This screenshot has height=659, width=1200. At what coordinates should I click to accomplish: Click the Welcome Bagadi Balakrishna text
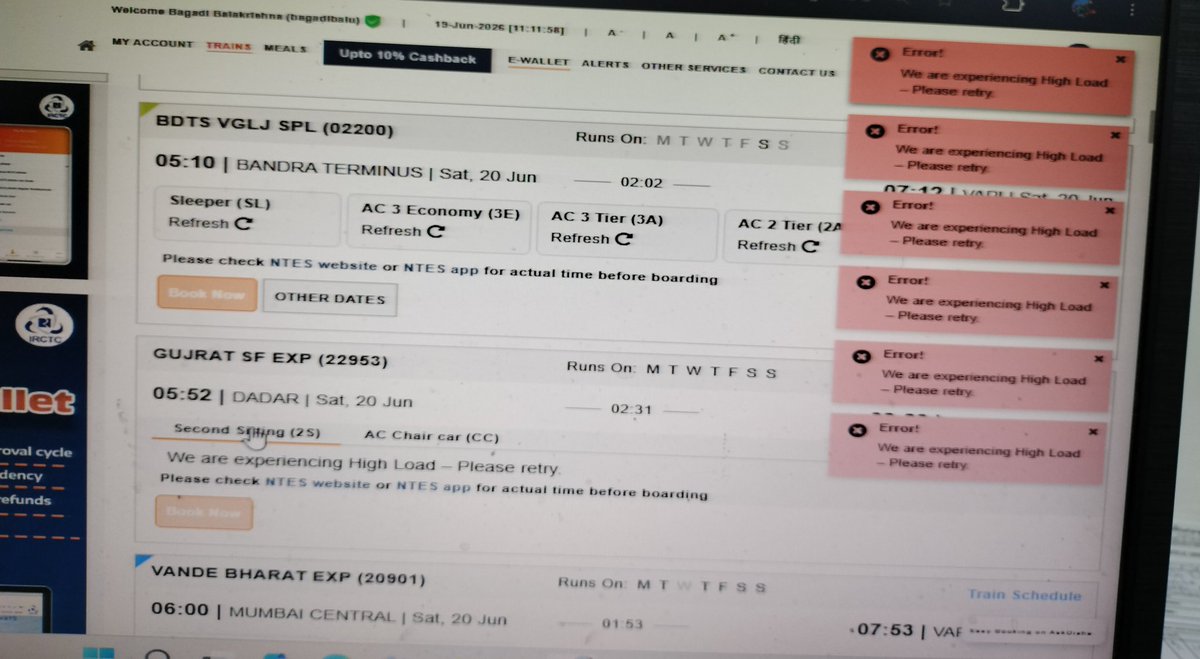(235, 15)
